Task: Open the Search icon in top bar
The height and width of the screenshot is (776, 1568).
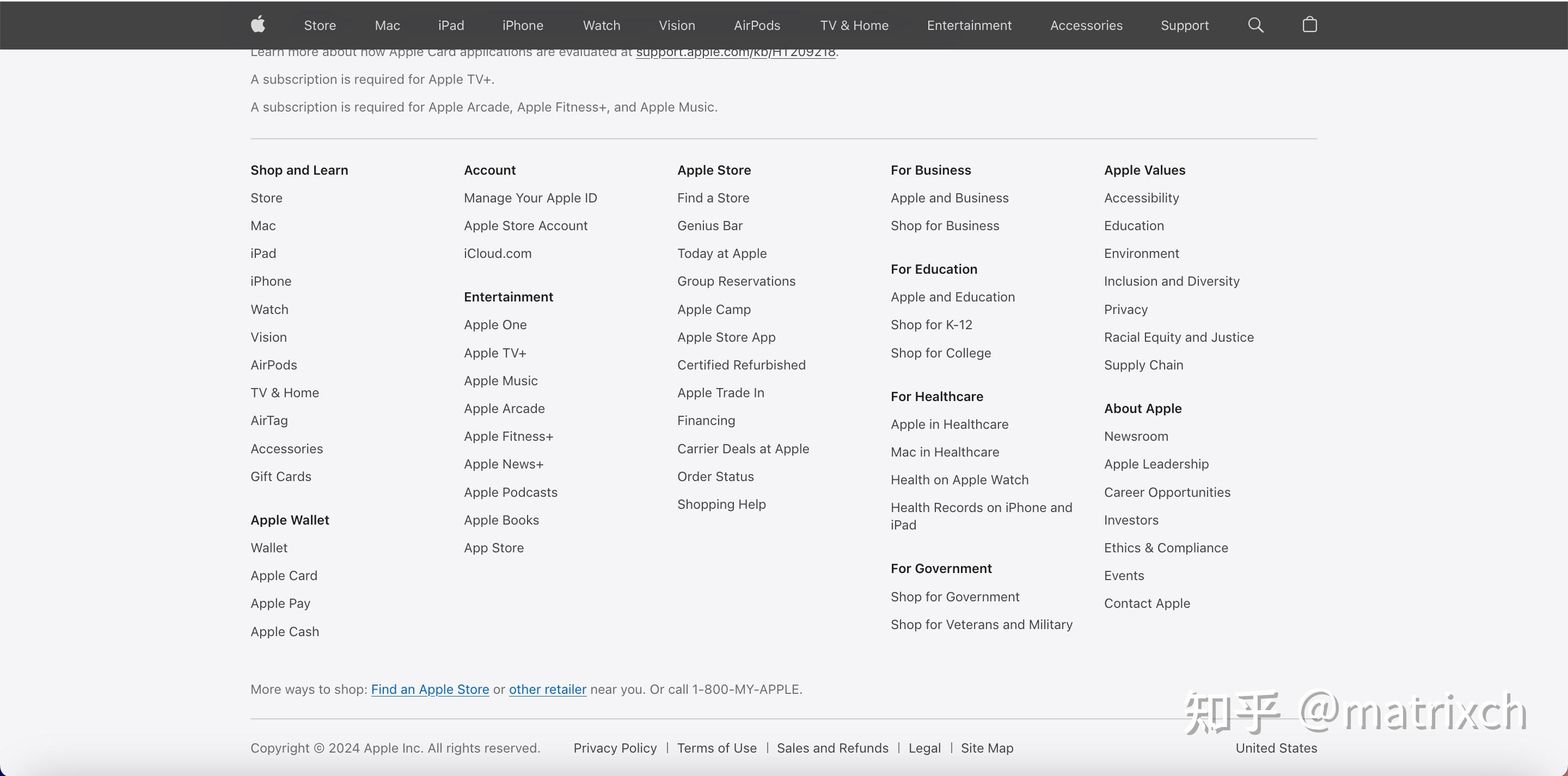Action: pyautogui.click(x=1256, y=24)
